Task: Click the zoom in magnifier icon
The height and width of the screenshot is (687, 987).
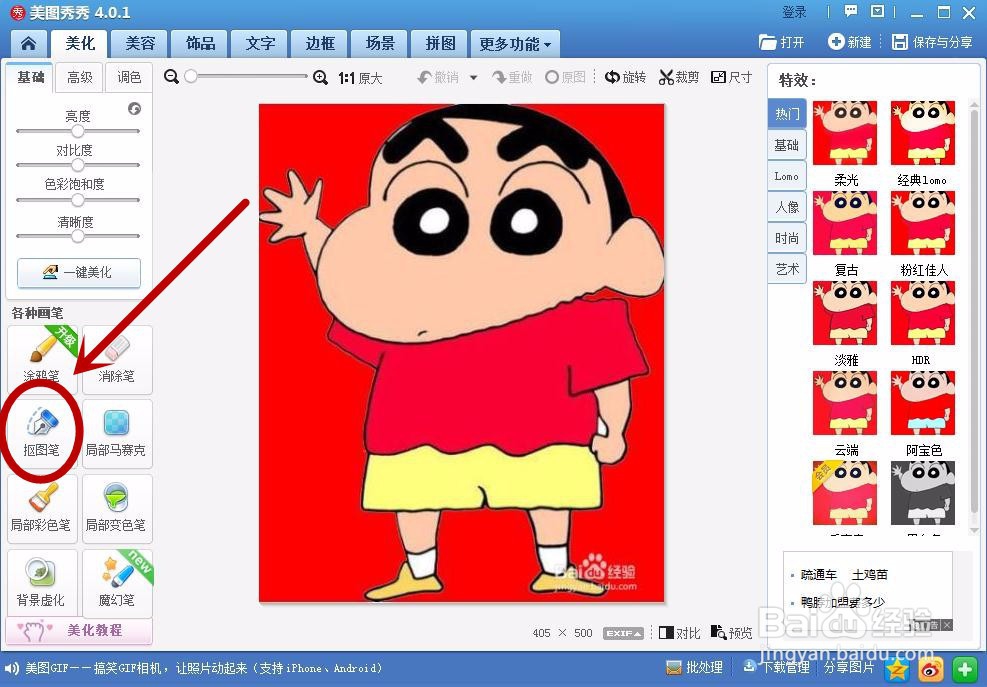Action: pos(320,77)
